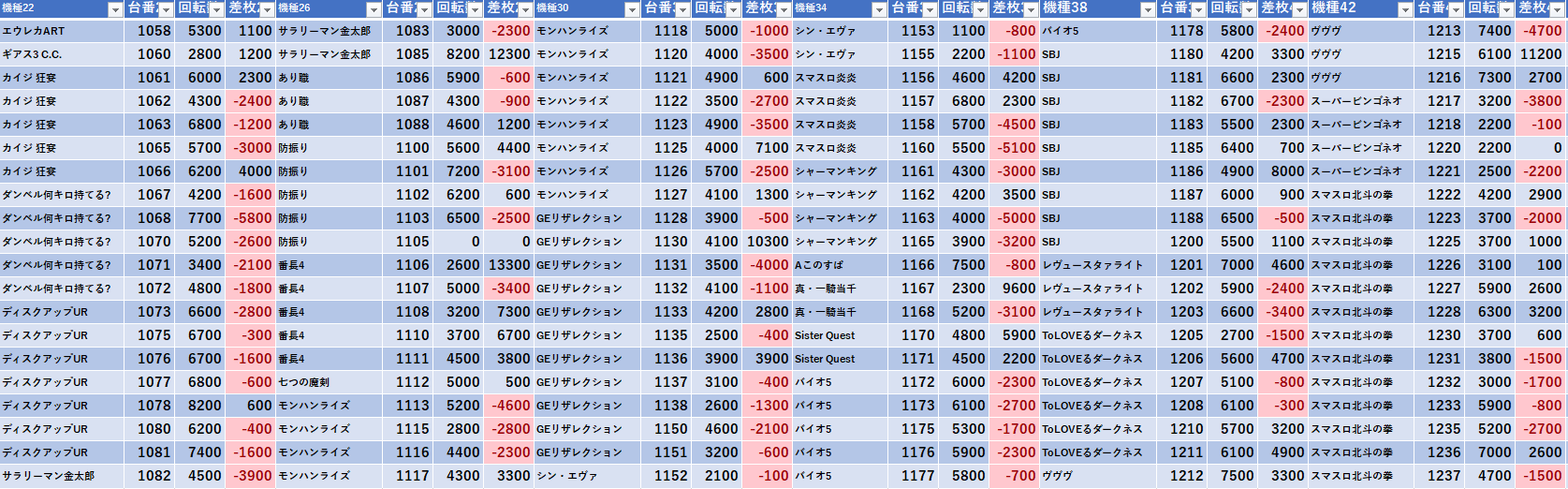
Task: Open 台番 filter beside 機種30 header
Action: [x=682, y=9]
